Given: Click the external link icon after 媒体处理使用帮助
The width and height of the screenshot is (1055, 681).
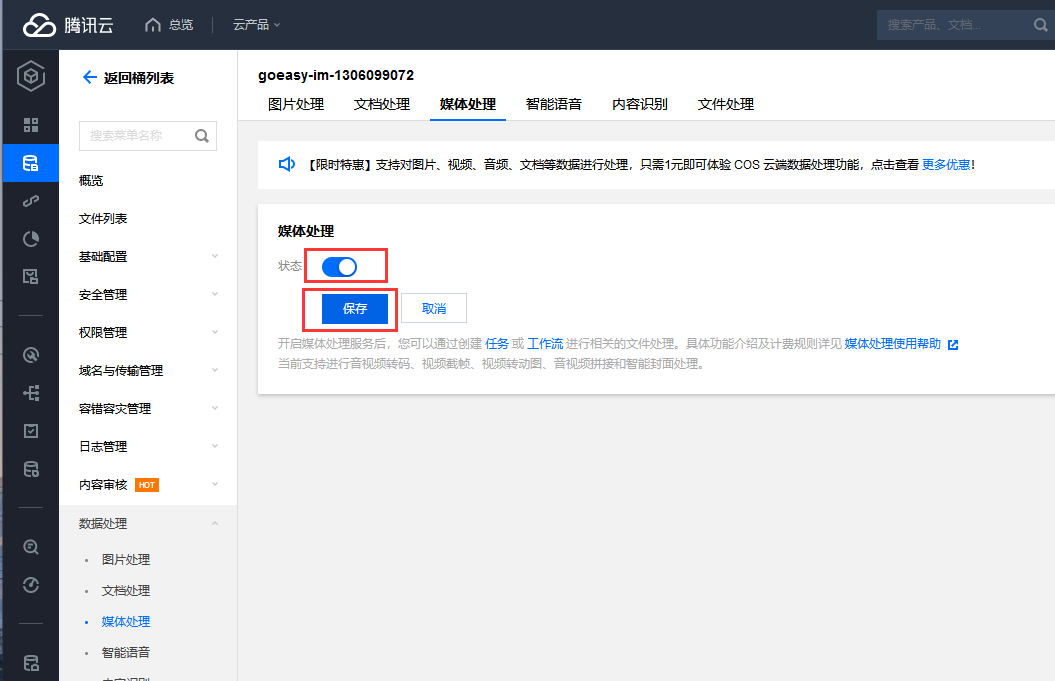Looking at the screenshot, I should click(x=953, y=344).
